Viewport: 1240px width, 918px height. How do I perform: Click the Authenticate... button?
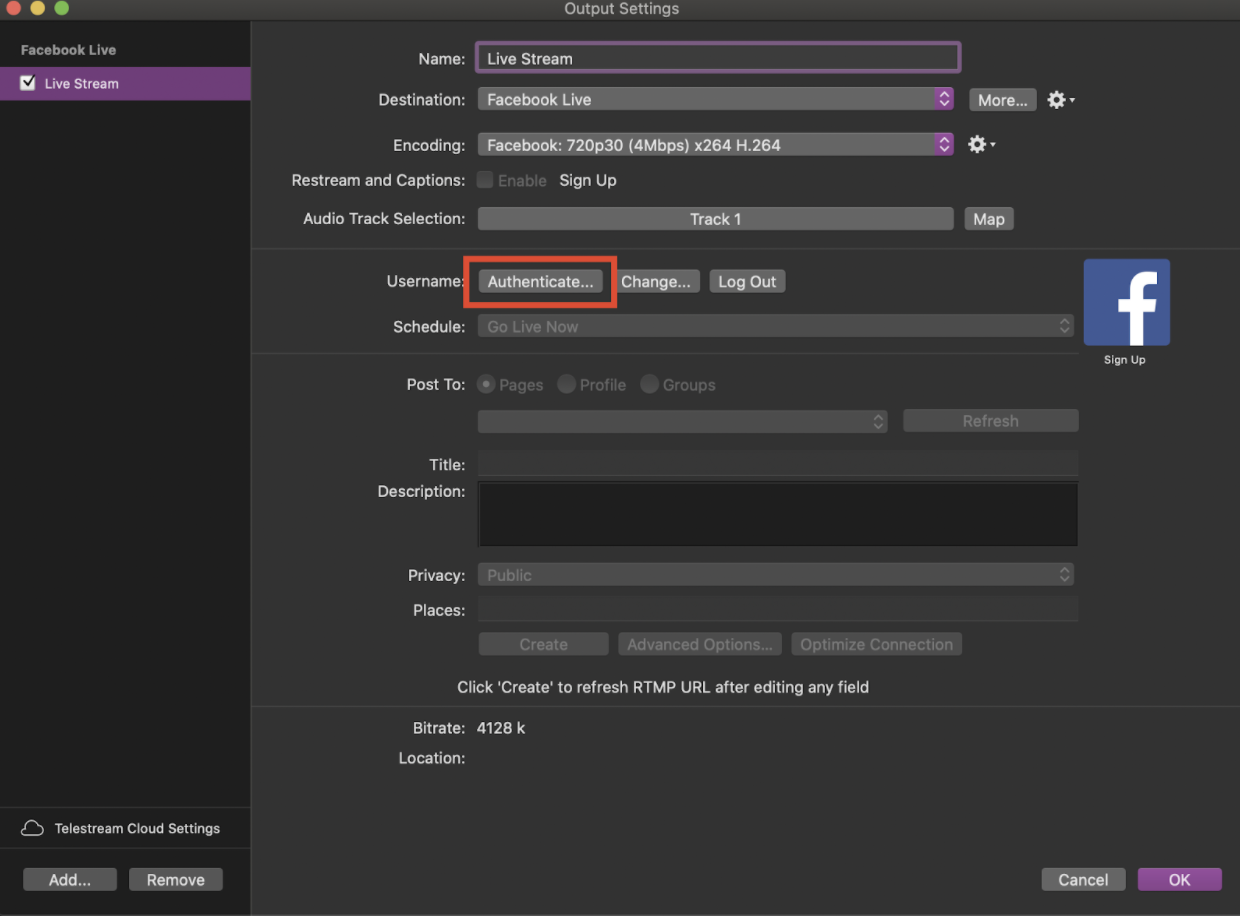[x=540, y=282]
